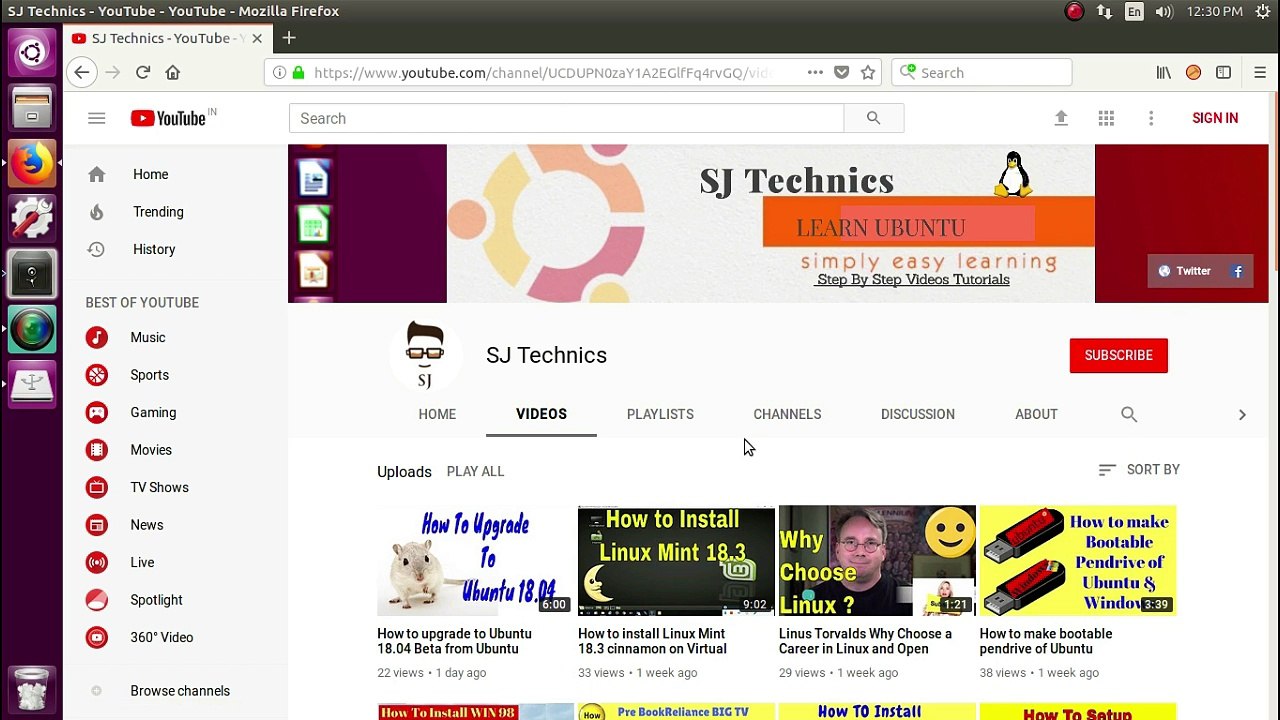The width and height of the screenshot is (1280, 720).
Task: Click the Sports category icon
Action: pos(96,375)
